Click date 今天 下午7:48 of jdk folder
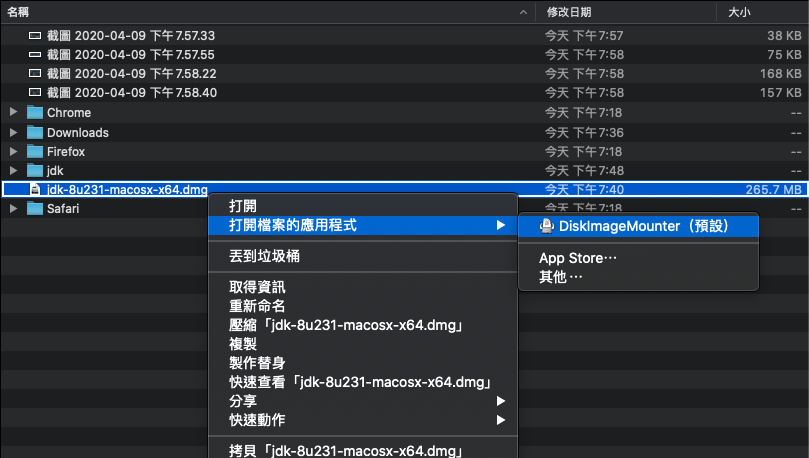The width and height of the screenshot is (809, 458). [584, 171]
